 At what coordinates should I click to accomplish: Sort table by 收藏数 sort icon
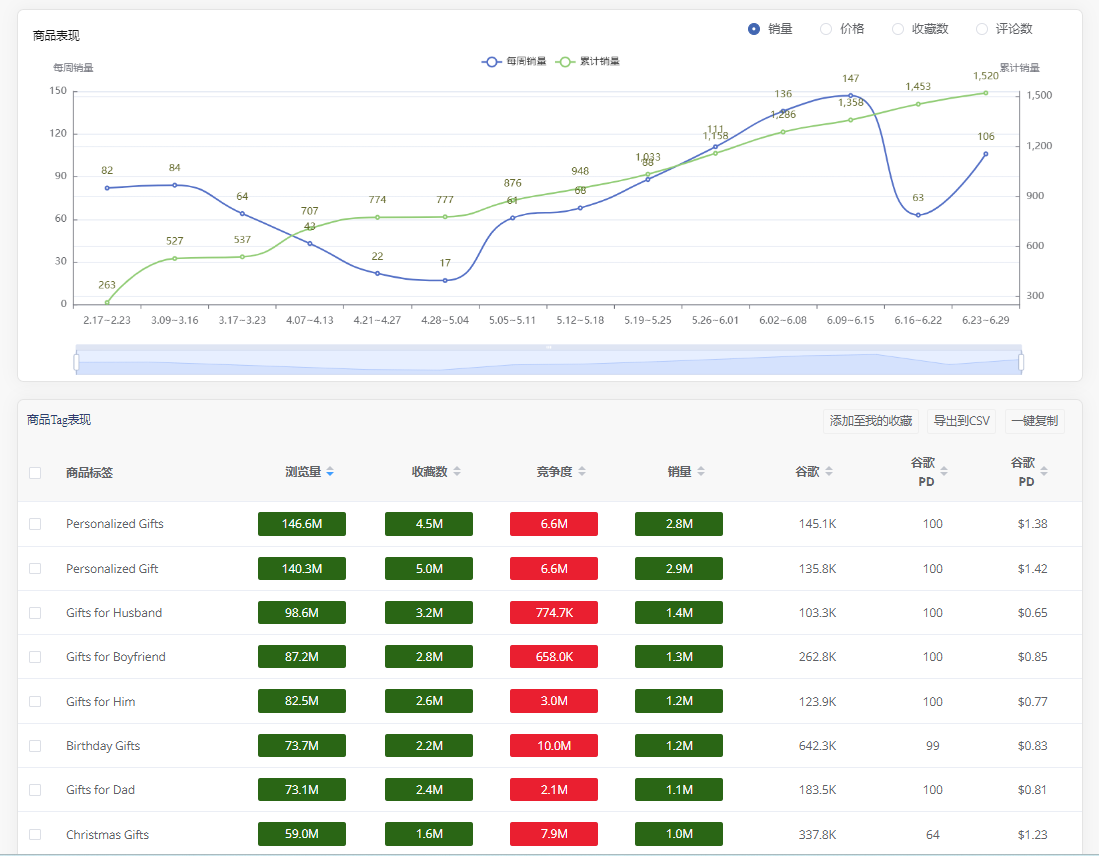(x=457, y=472)
